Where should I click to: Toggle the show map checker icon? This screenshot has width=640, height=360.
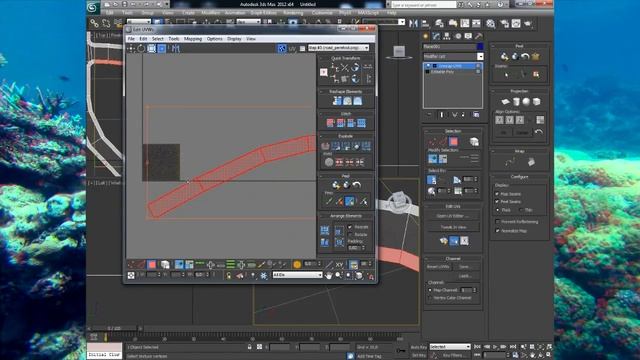coord(282,49)
